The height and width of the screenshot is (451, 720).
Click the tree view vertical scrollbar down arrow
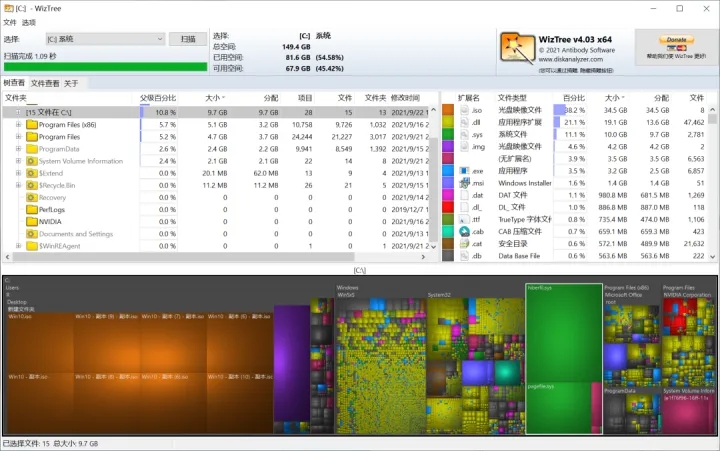coord(433,247)
